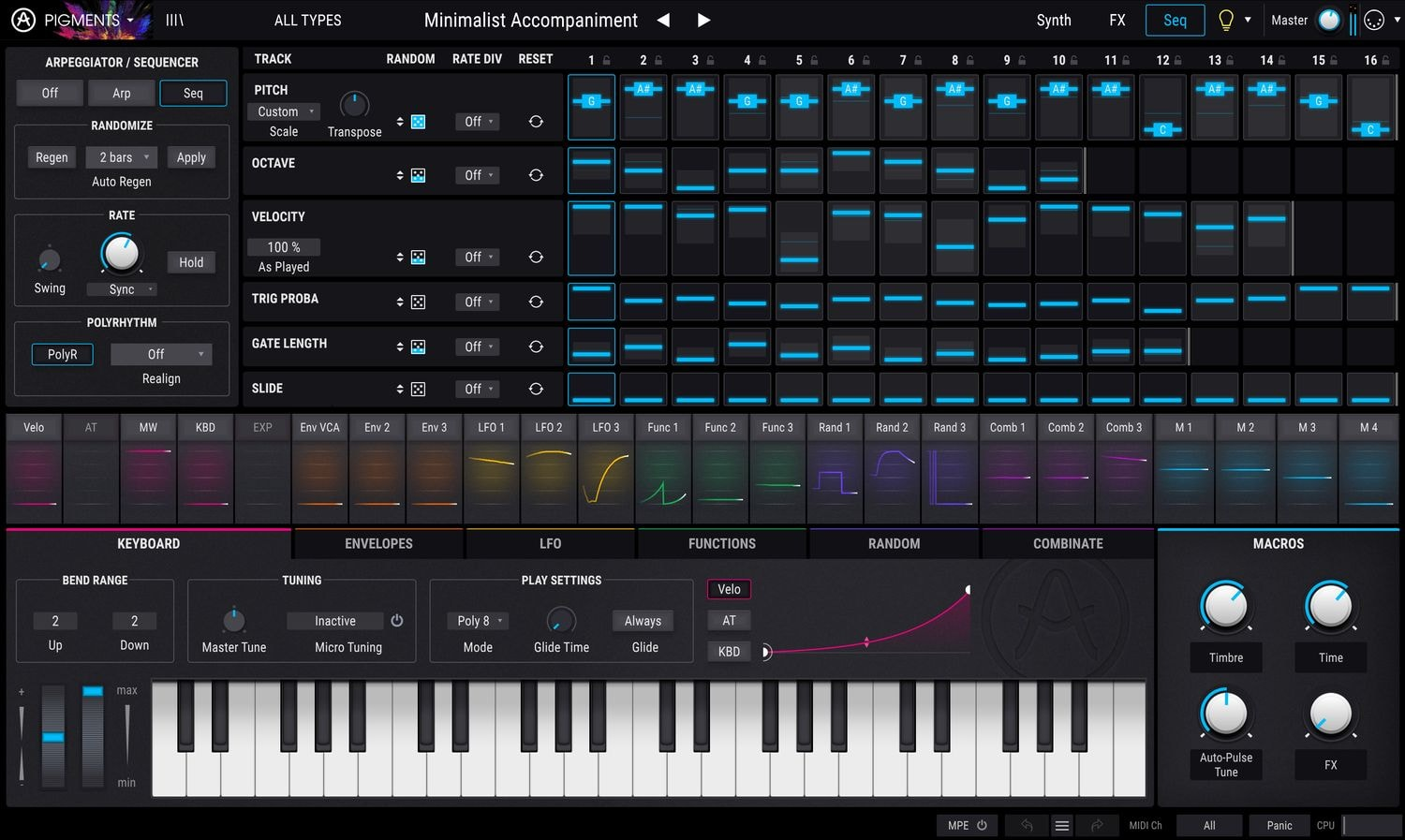Viewport: 1405px width, 840px height.
Task: Turn the arpeggiator/sequencer Off
Action: [50, 93]
